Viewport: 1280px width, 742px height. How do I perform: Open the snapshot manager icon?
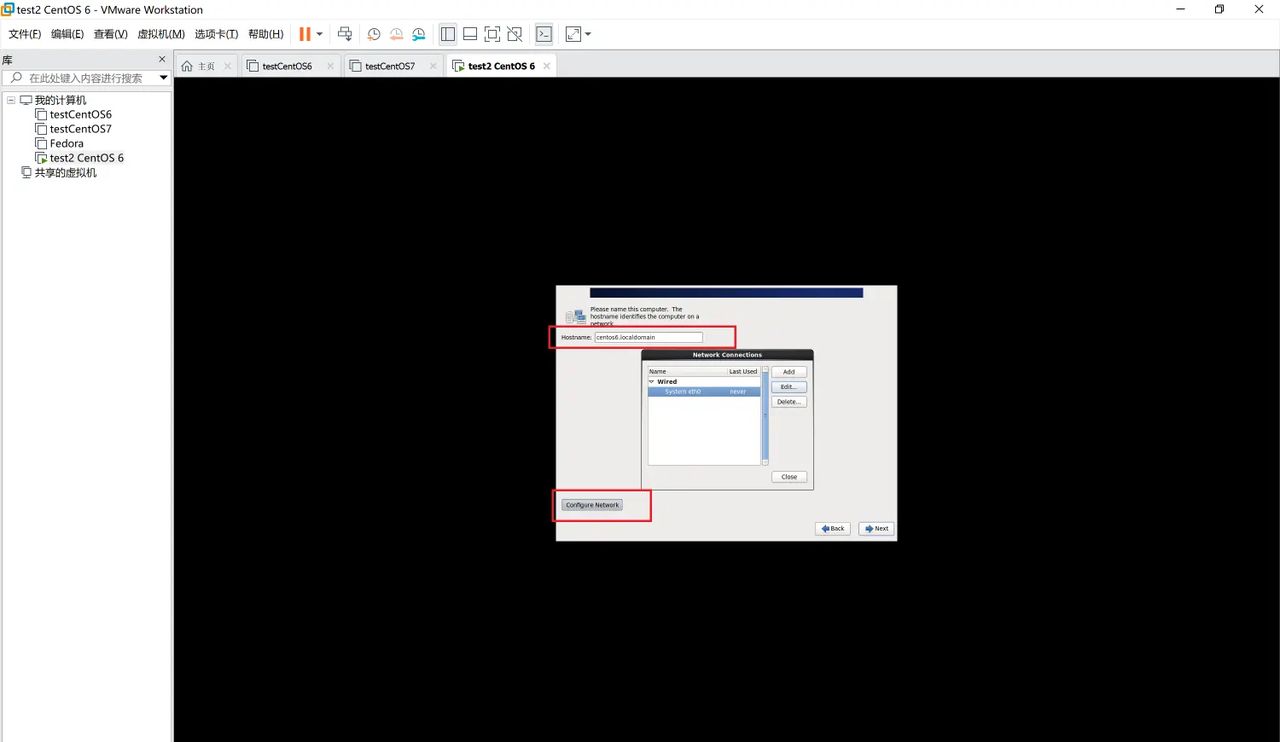point(418,34)
